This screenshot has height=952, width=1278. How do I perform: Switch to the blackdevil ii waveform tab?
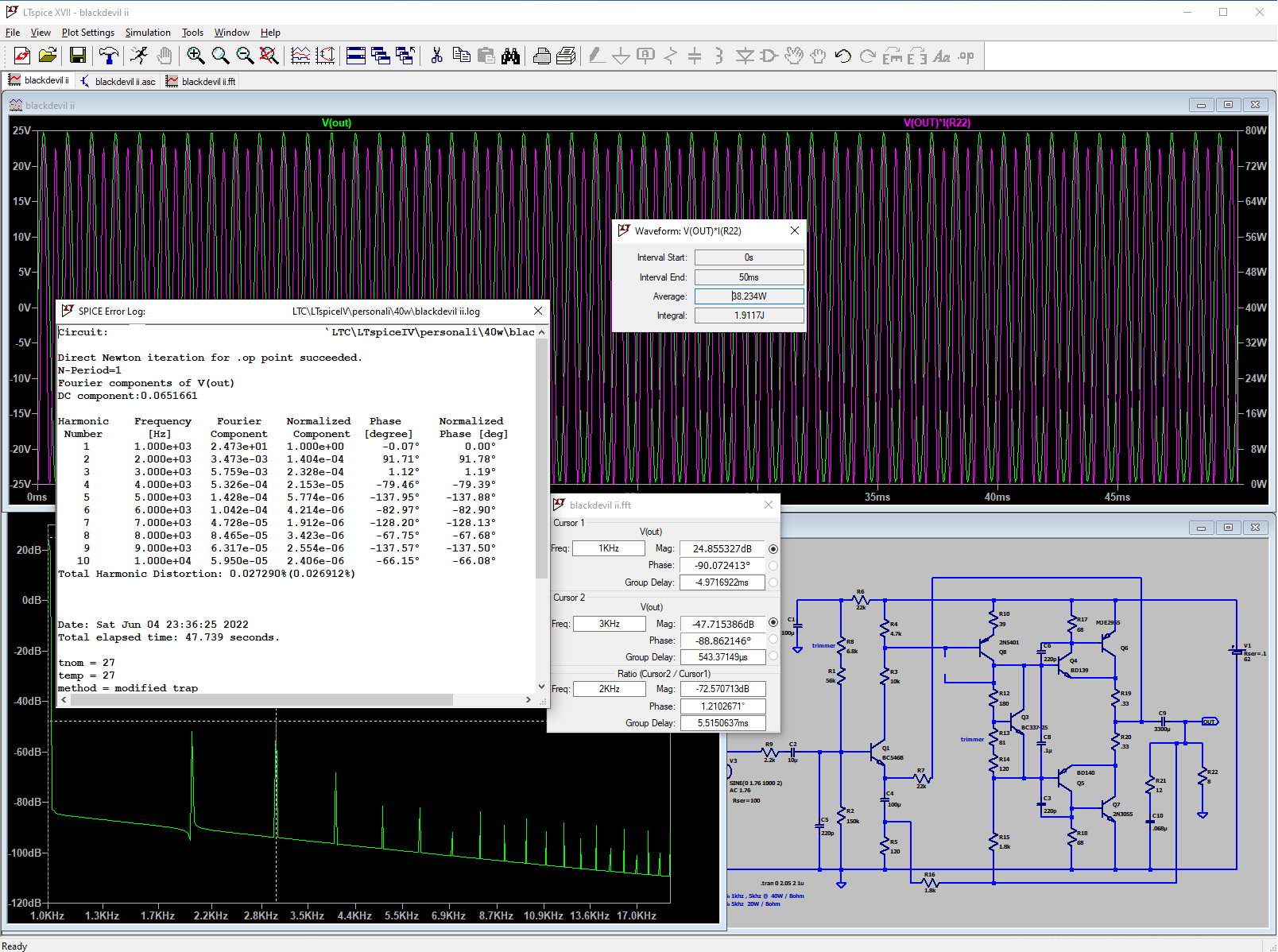pyautogui.click(x=39, y=80)
